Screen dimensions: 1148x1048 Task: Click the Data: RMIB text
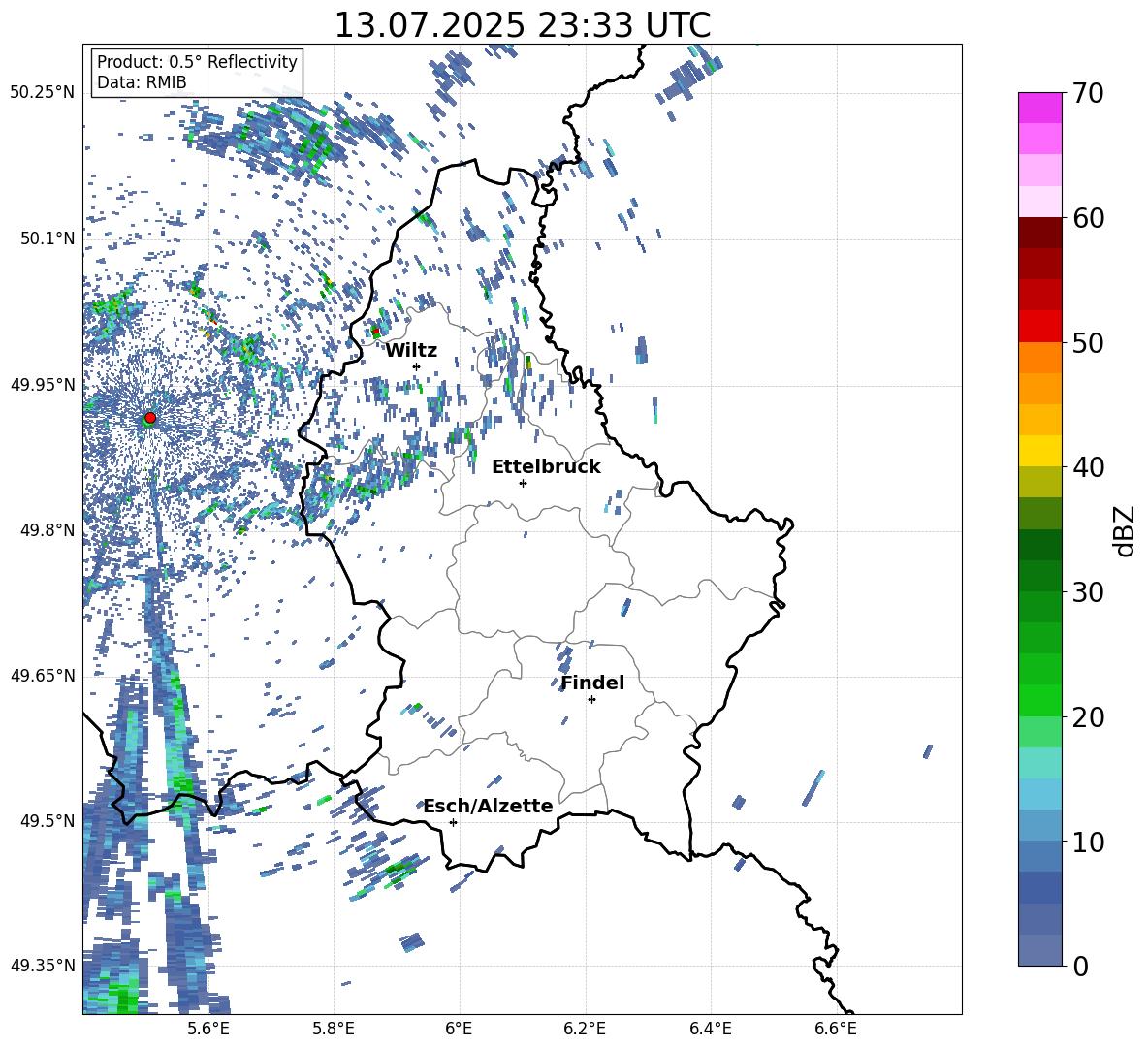pyautogui.click(x=142, y=82)
